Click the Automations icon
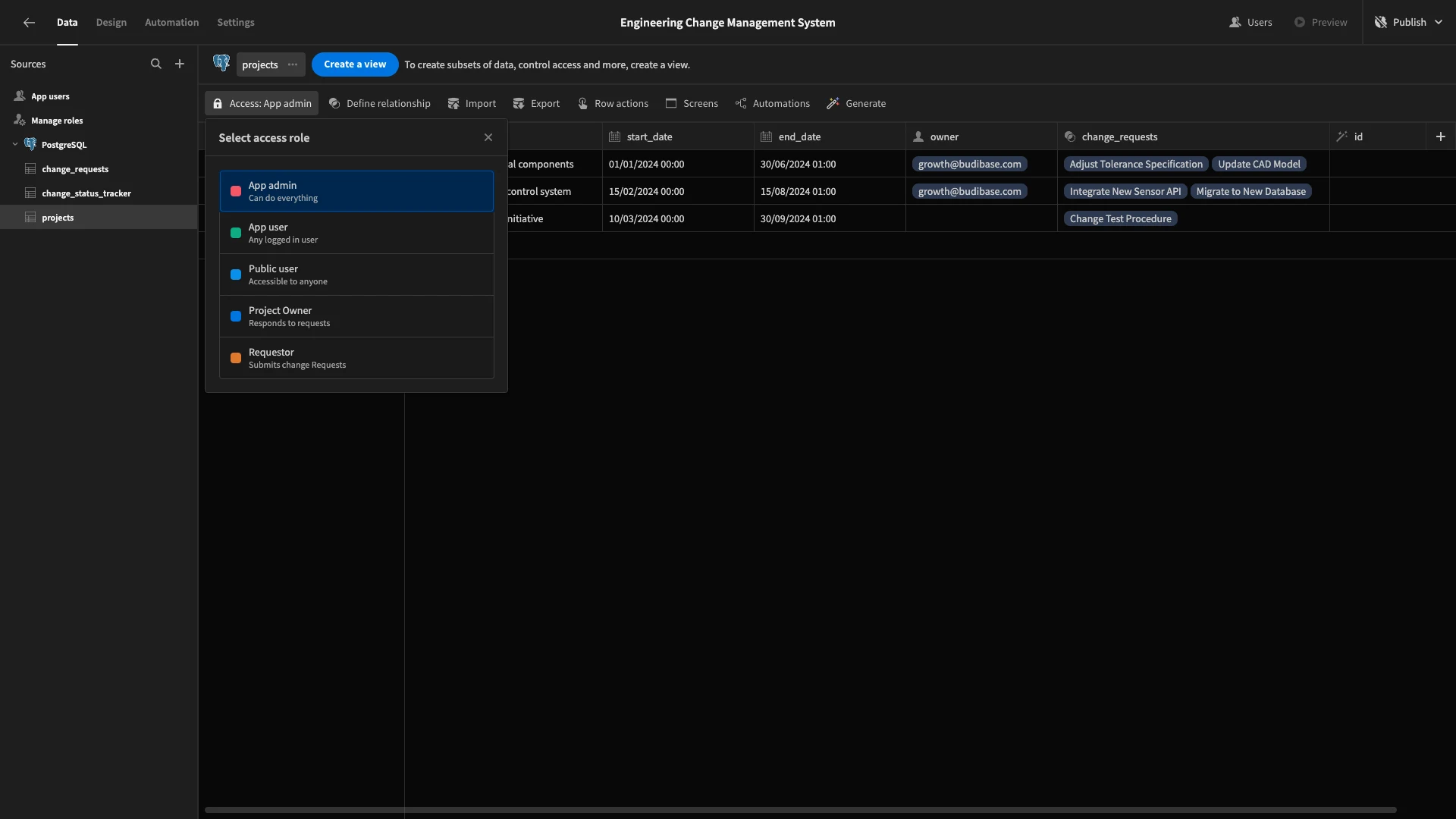The image size is (1456, 819). (741, 104)
